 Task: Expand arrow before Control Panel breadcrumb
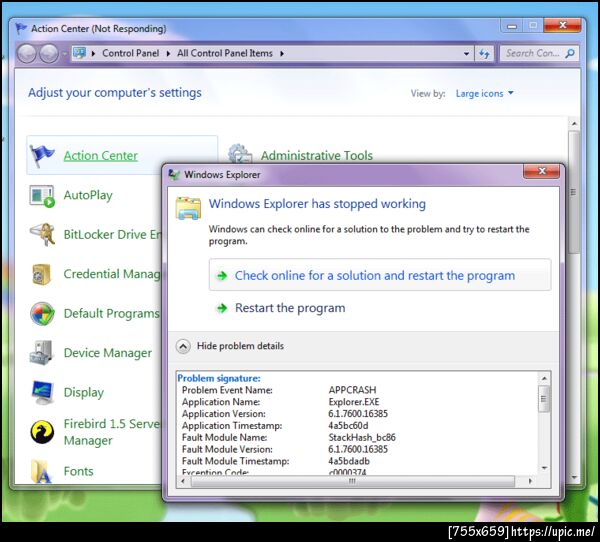[x=93, y=54]
